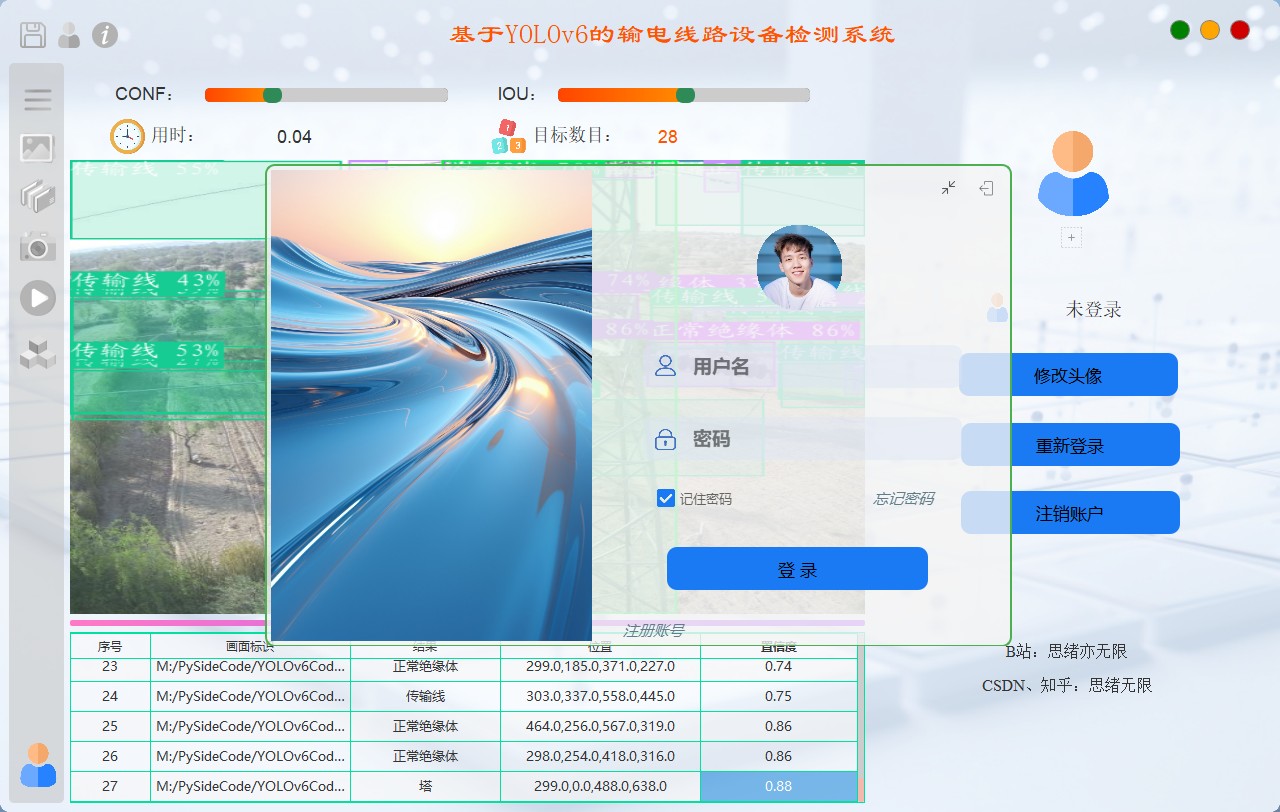
Task: Open the folder batch detection sidebar icon
Action: (37, 196)
